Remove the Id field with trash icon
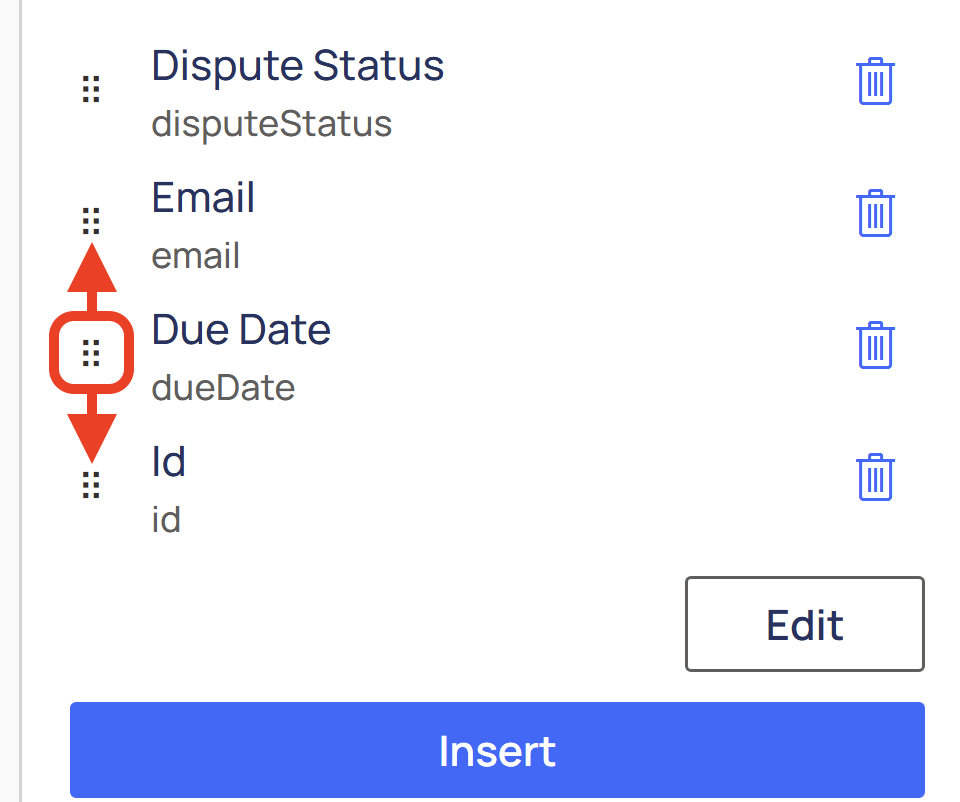 (x=875, y=477)
